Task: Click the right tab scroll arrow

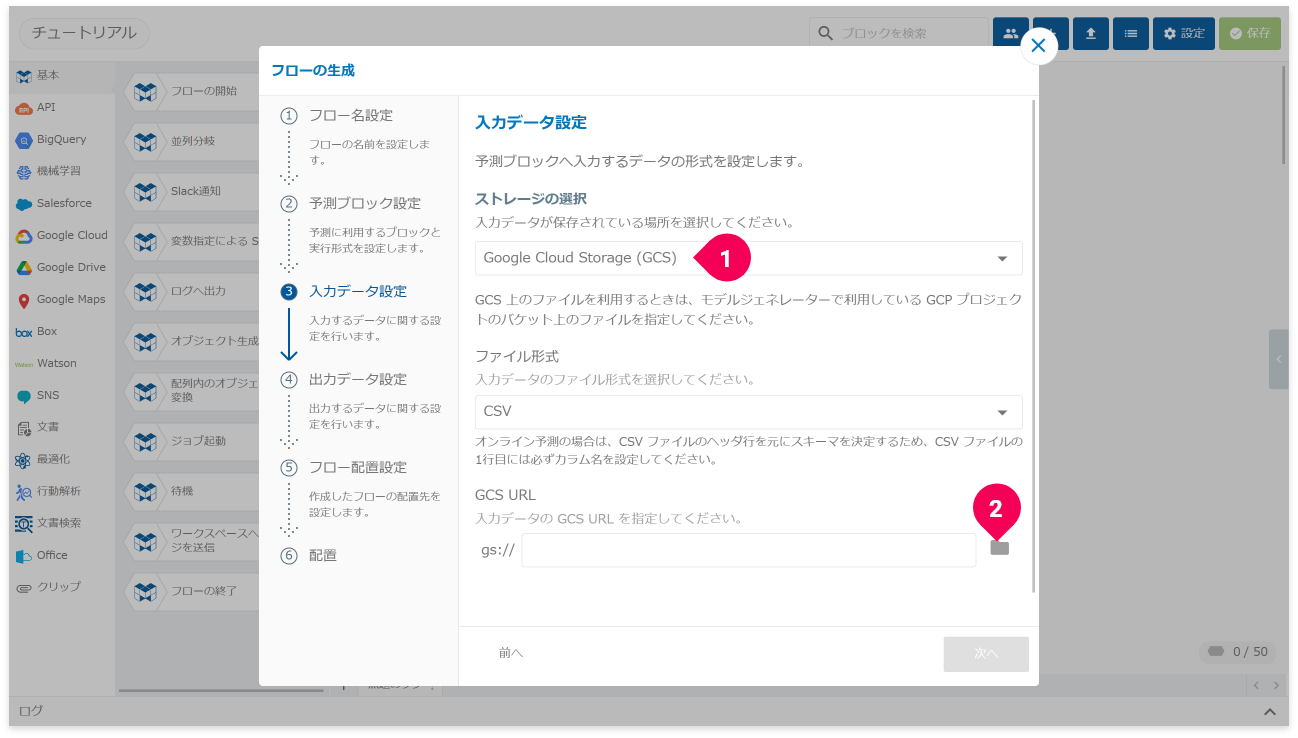Action: pos(1277,685)
